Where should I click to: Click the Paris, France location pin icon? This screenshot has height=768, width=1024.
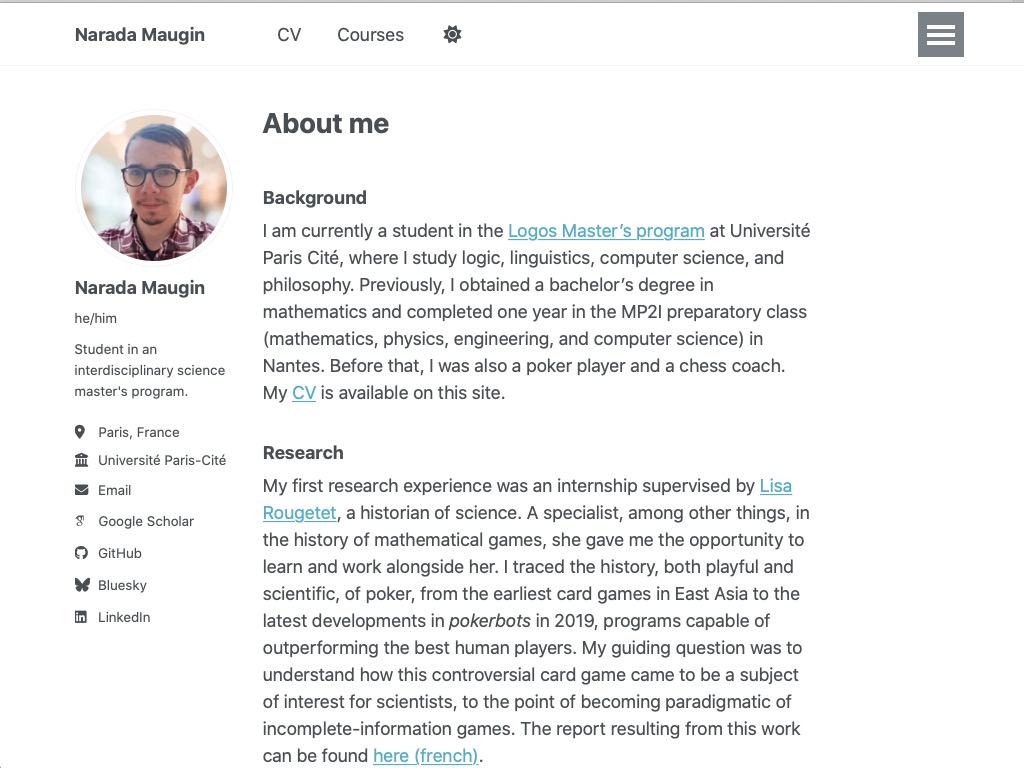(x=80, y=432)
